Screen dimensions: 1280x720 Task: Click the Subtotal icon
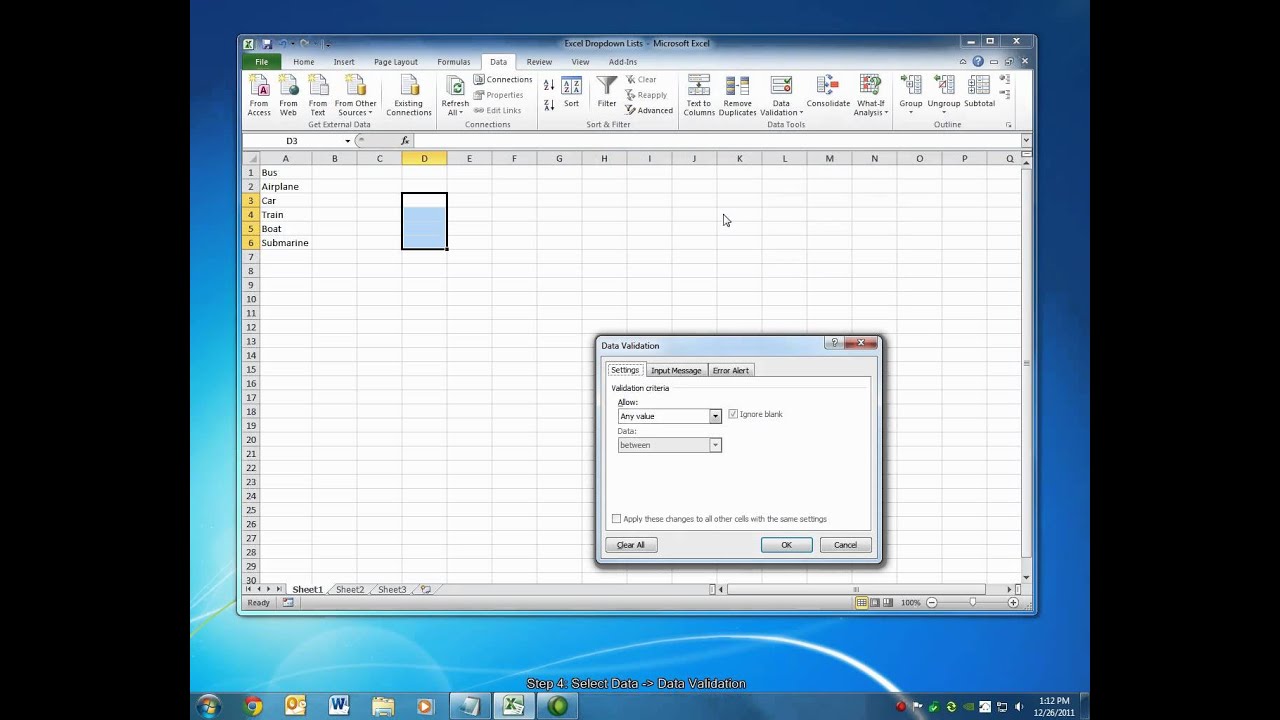pos(979,92)
